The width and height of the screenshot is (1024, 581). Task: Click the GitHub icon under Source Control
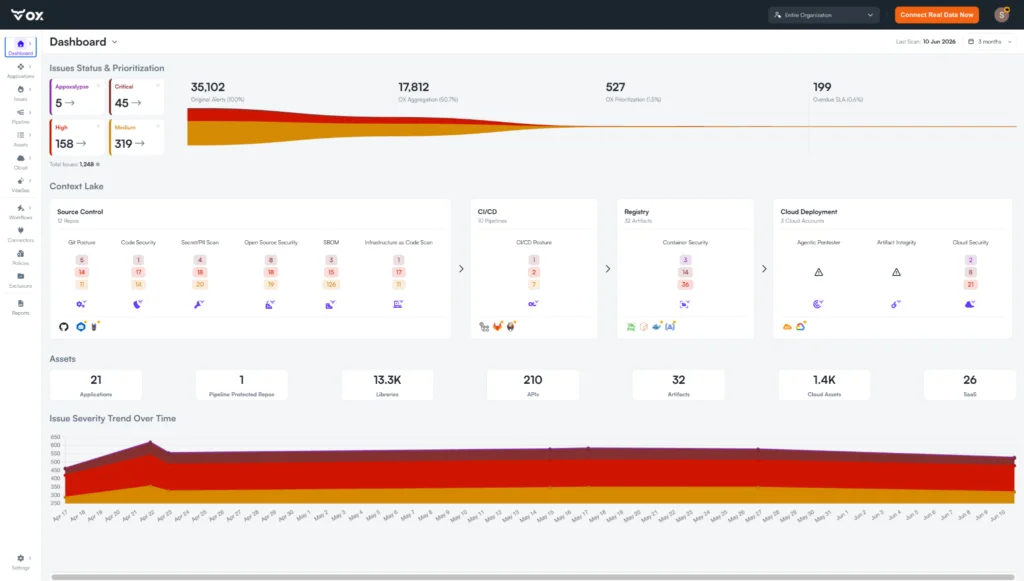[63, 326]
